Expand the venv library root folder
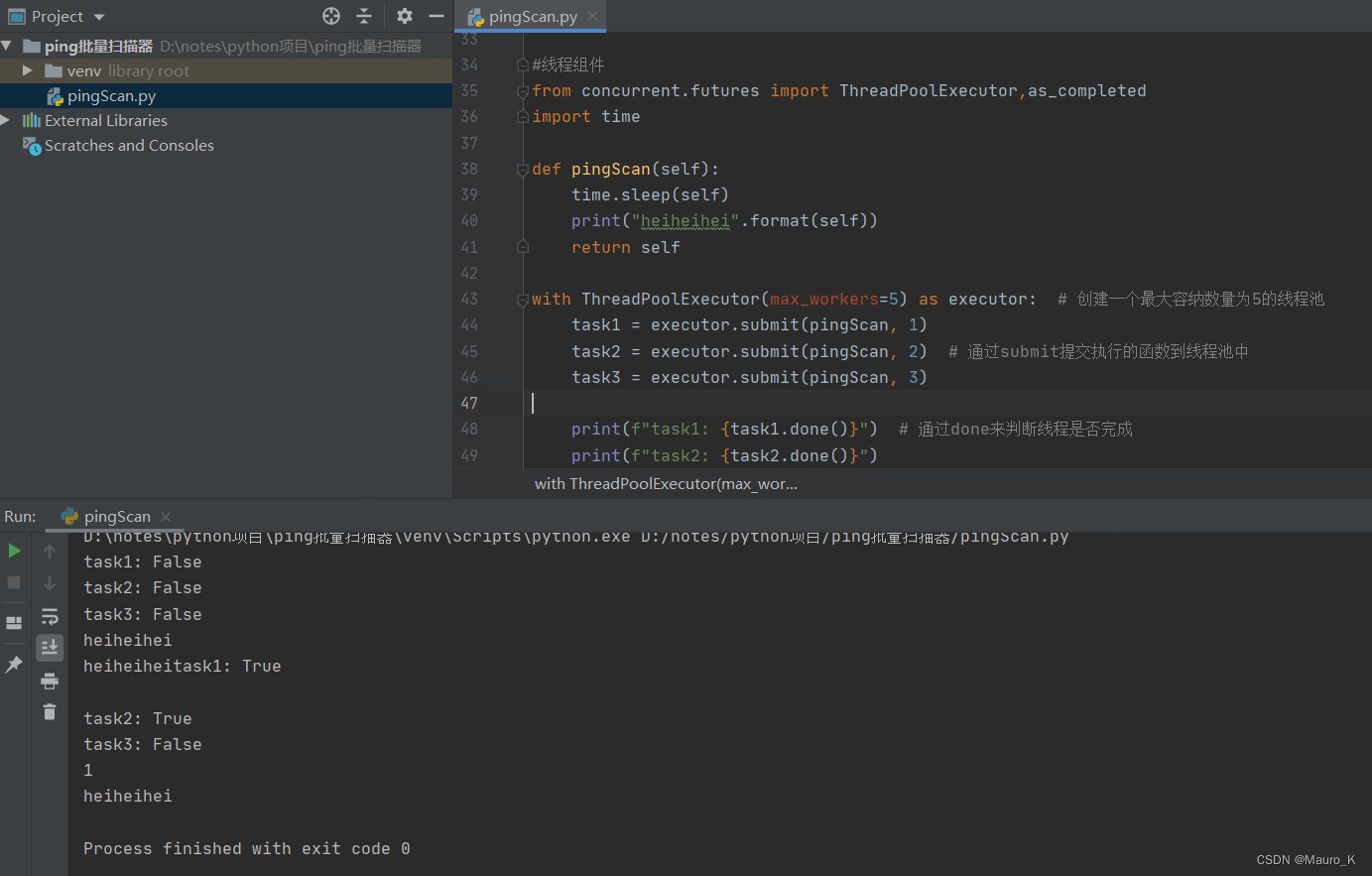 28,70
